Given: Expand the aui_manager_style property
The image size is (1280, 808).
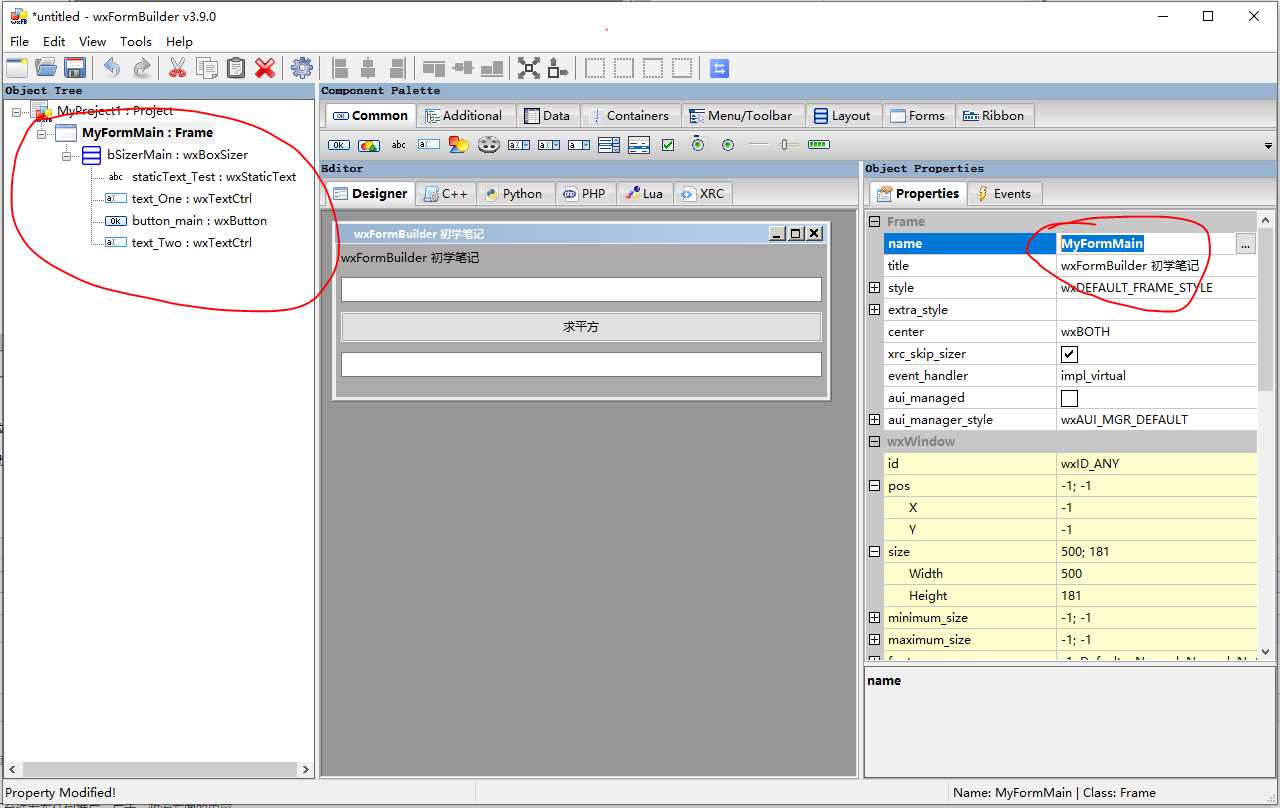Looking at the screenshot, I should (874, 420).
